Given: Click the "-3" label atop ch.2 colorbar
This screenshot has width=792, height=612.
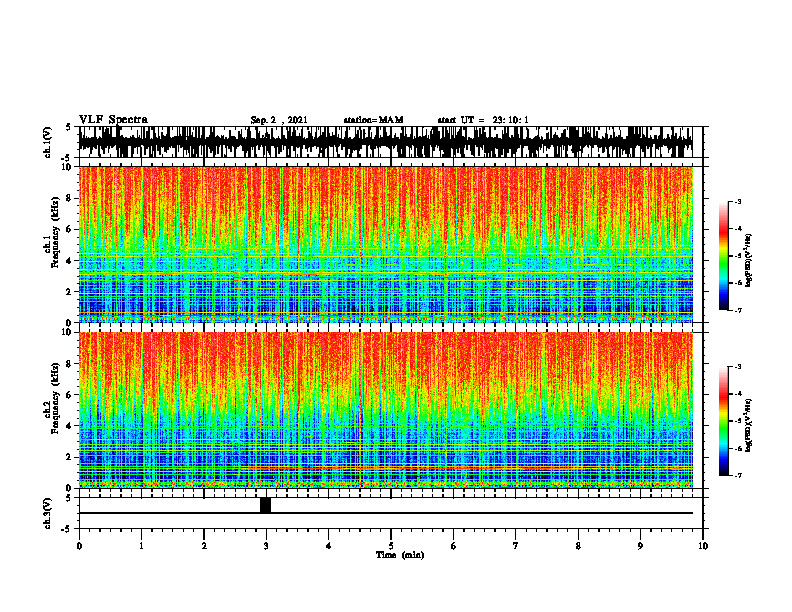Looking at the screenshot, I should 738,367.
